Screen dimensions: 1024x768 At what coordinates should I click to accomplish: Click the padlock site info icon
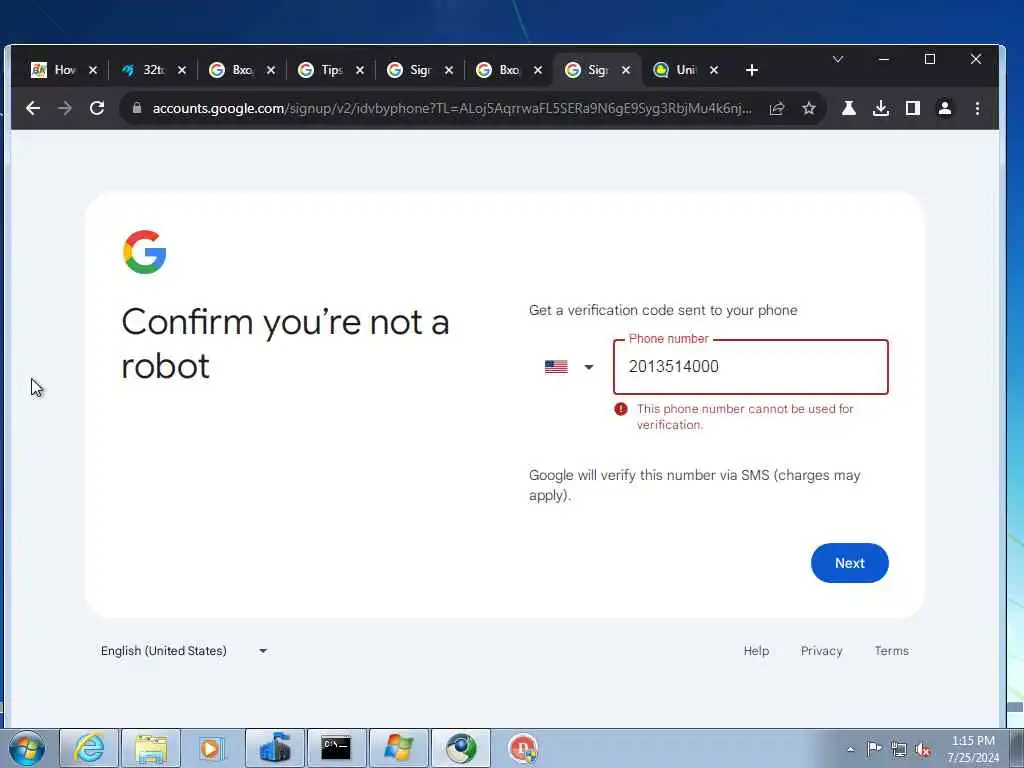pyautogui.click(x=136, y=108)
